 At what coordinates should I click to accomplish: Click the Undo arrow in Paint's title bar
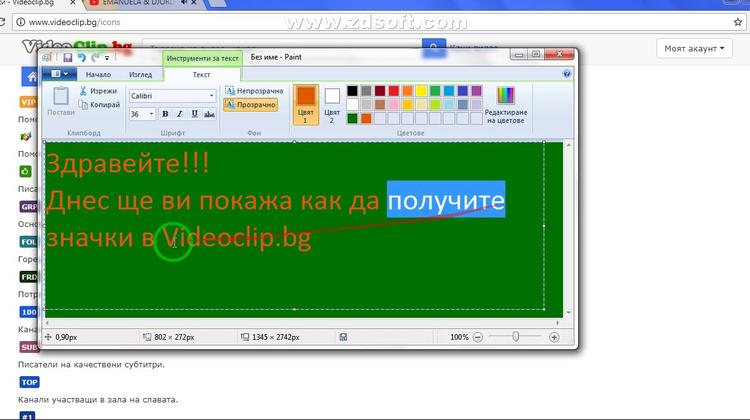pyautogui.click(x=81, y=58)
